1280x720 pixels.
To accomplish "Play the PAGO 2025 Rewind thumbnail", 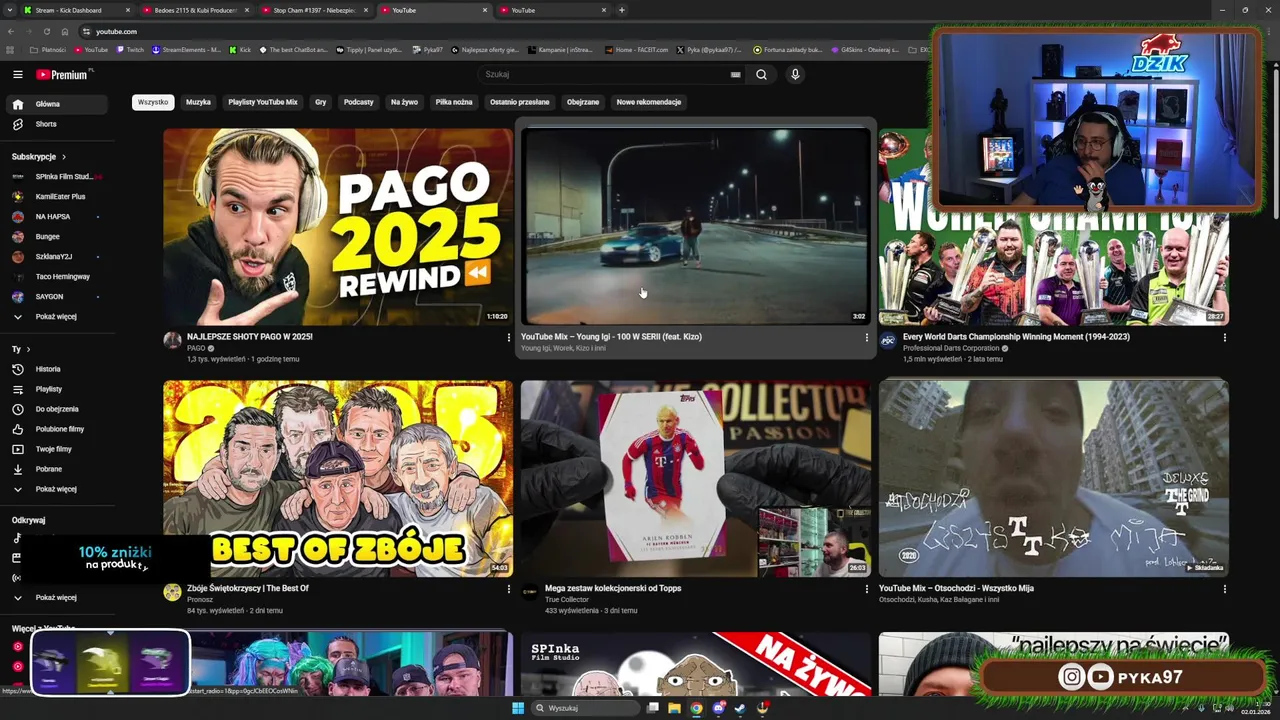I will (338, 227).
